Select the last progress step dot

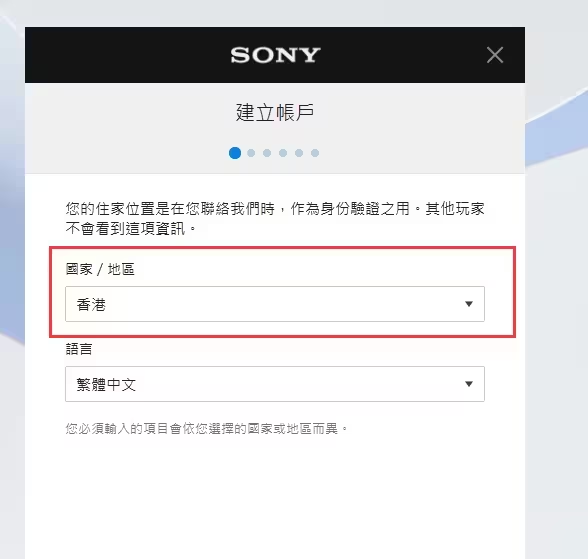(315, 153)
